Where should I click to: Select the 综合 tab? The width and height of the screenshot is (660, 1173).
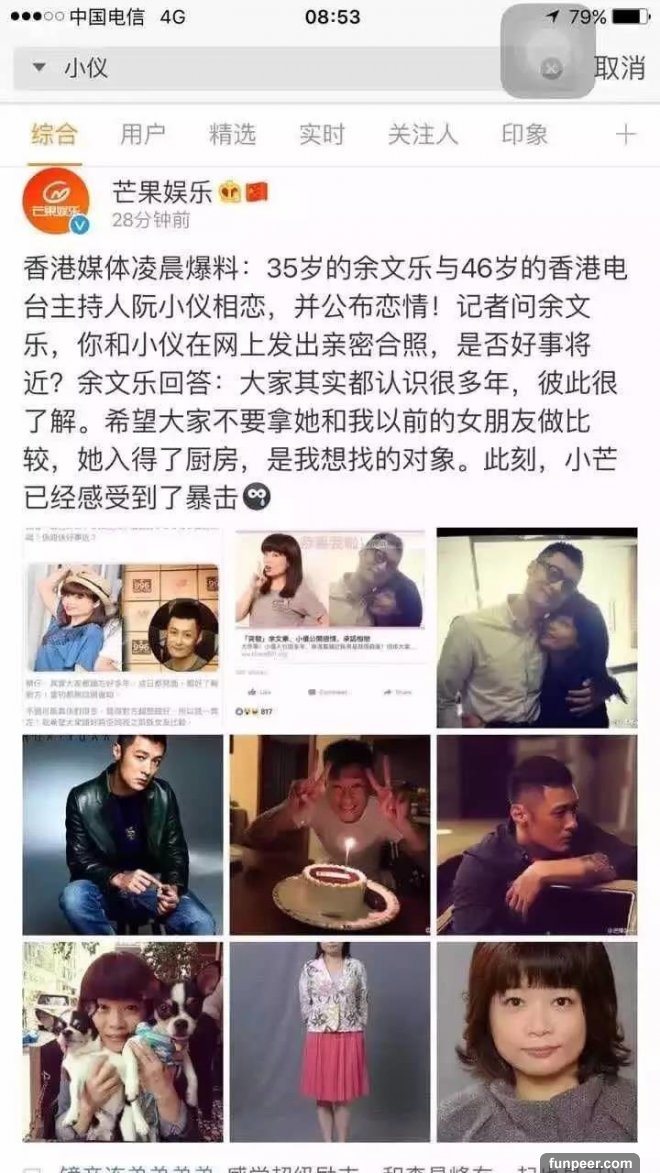point(55,135)
